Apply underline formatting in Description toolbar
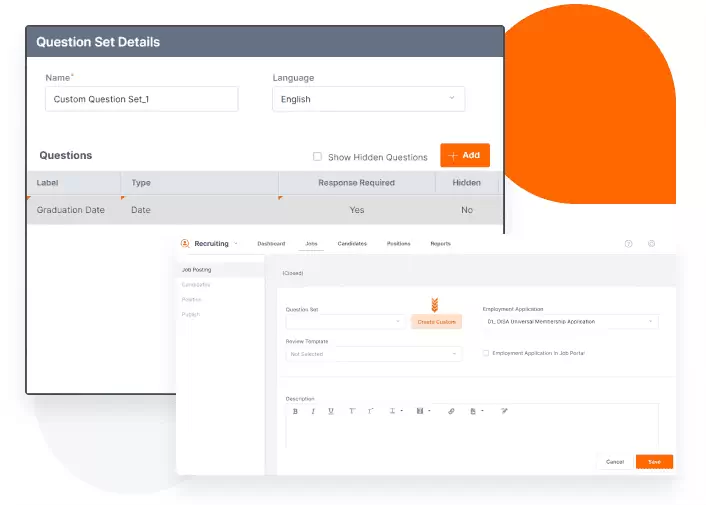The image size is (706, 505). click(x=331, y=411)
